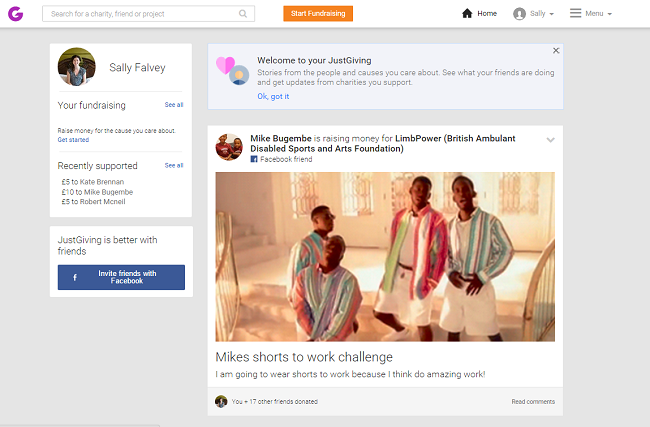Expand the Sally account dropdown arrow

pyautogui.click(x=551, y=14)
